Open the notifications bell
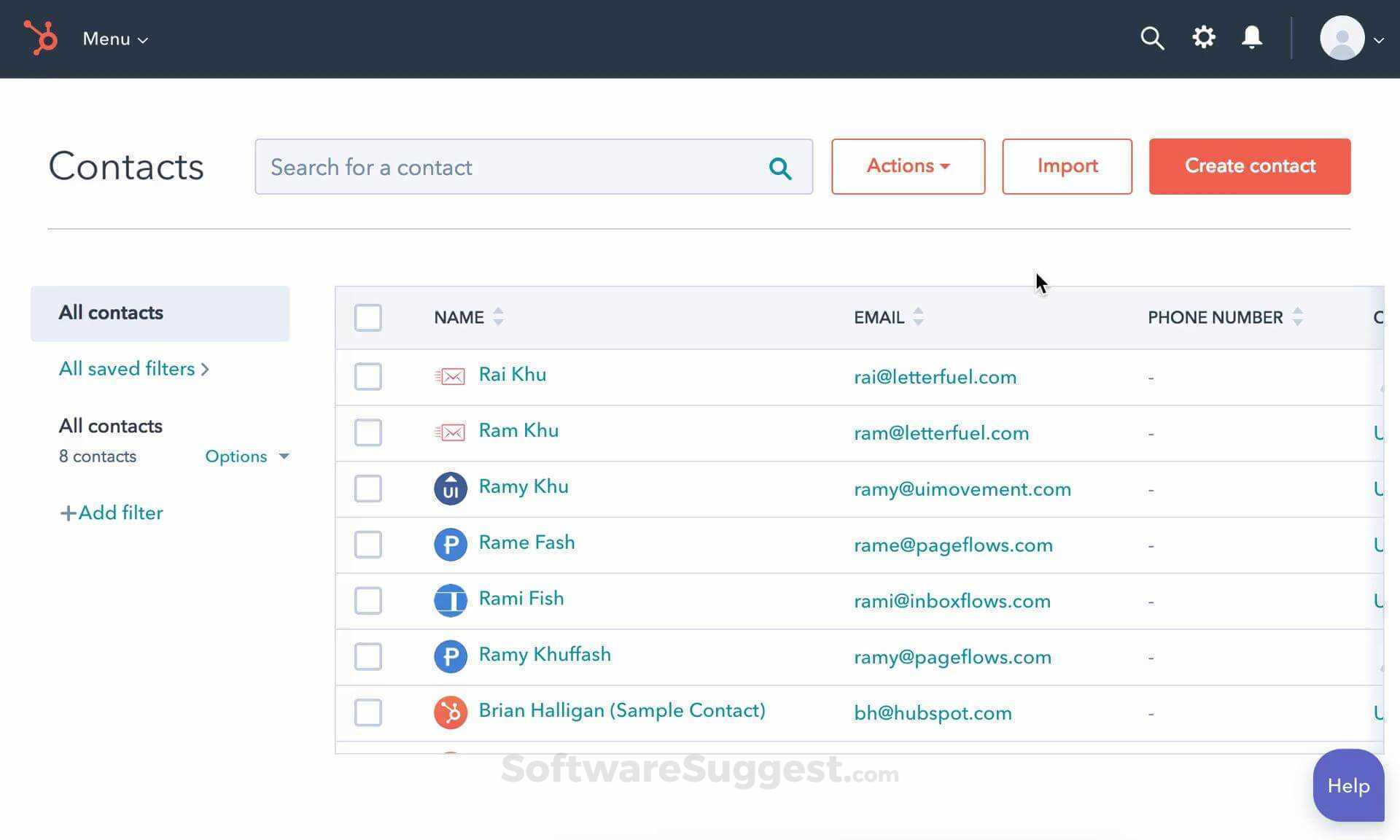This screenshot has height=840, width=1400. (x=1252, y=37)
